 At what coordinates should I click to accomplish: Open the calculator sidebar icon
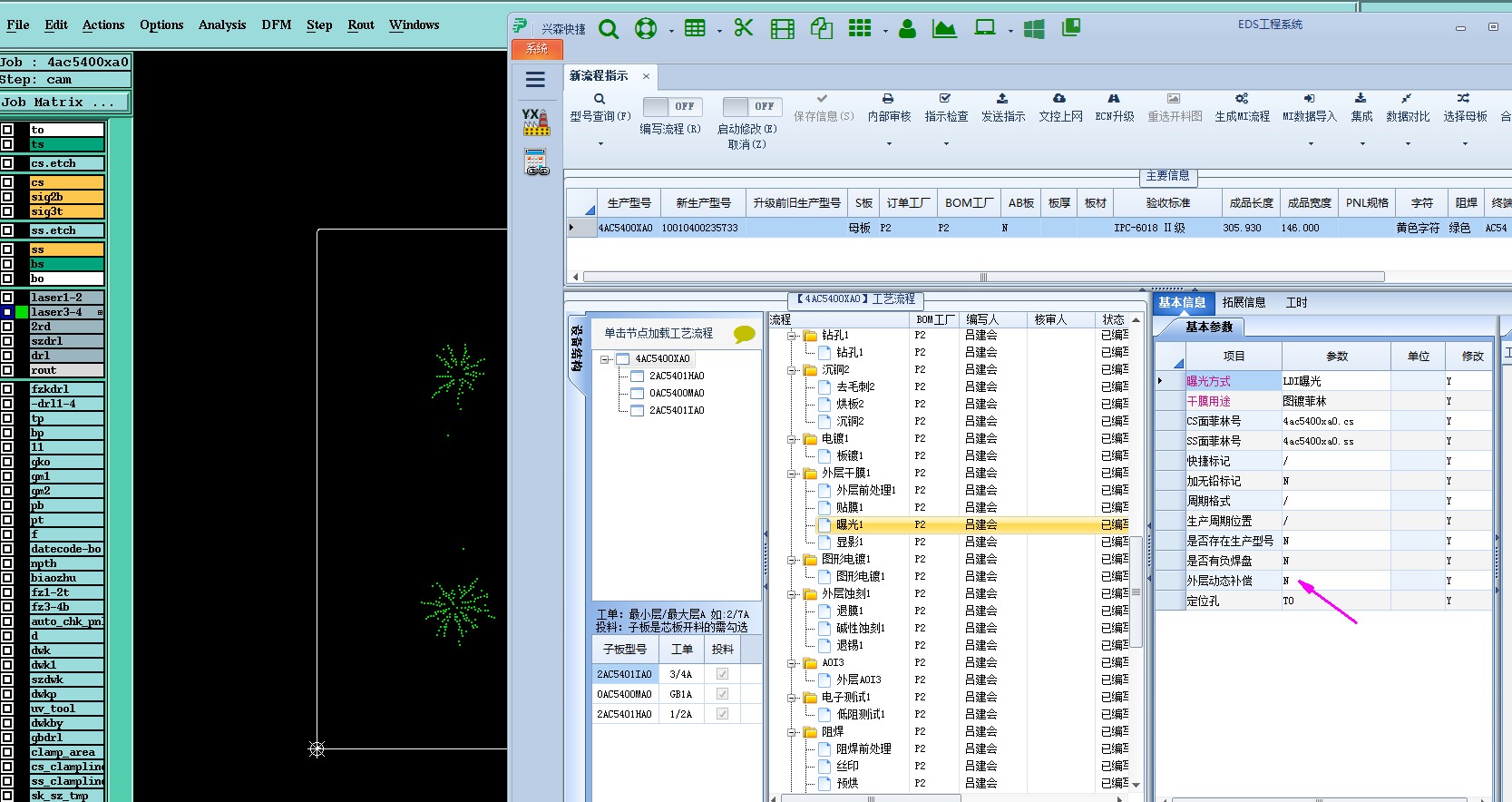536,162
